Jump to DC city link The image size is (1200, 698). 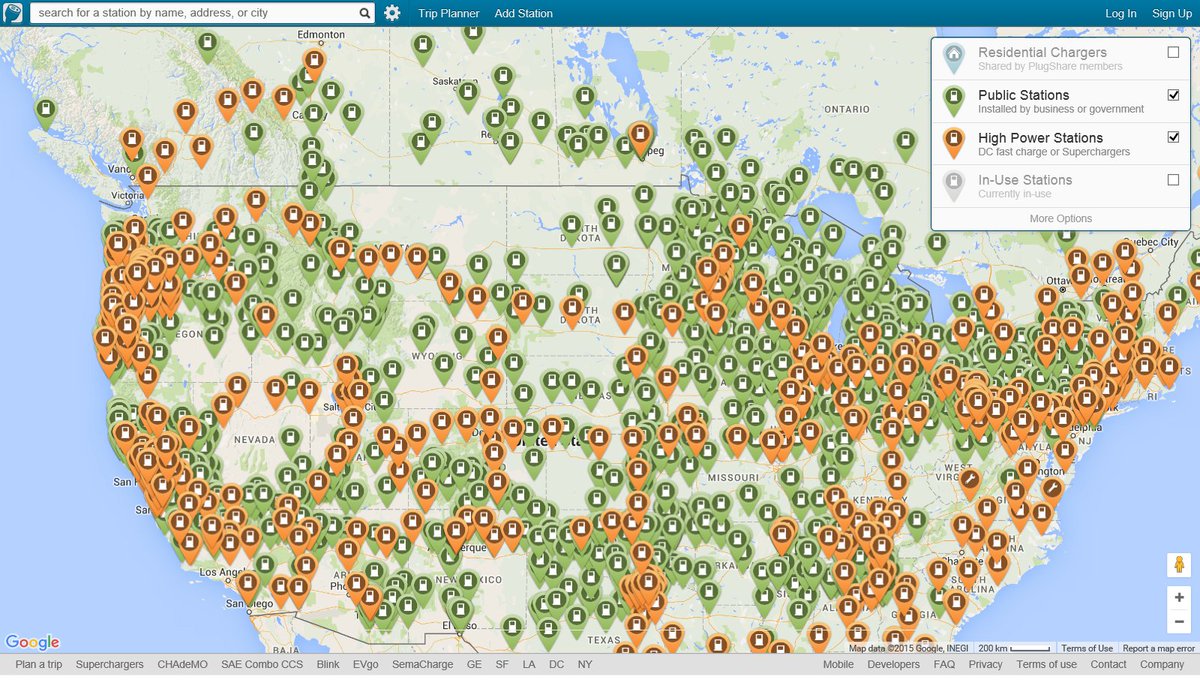pos(556,665)
